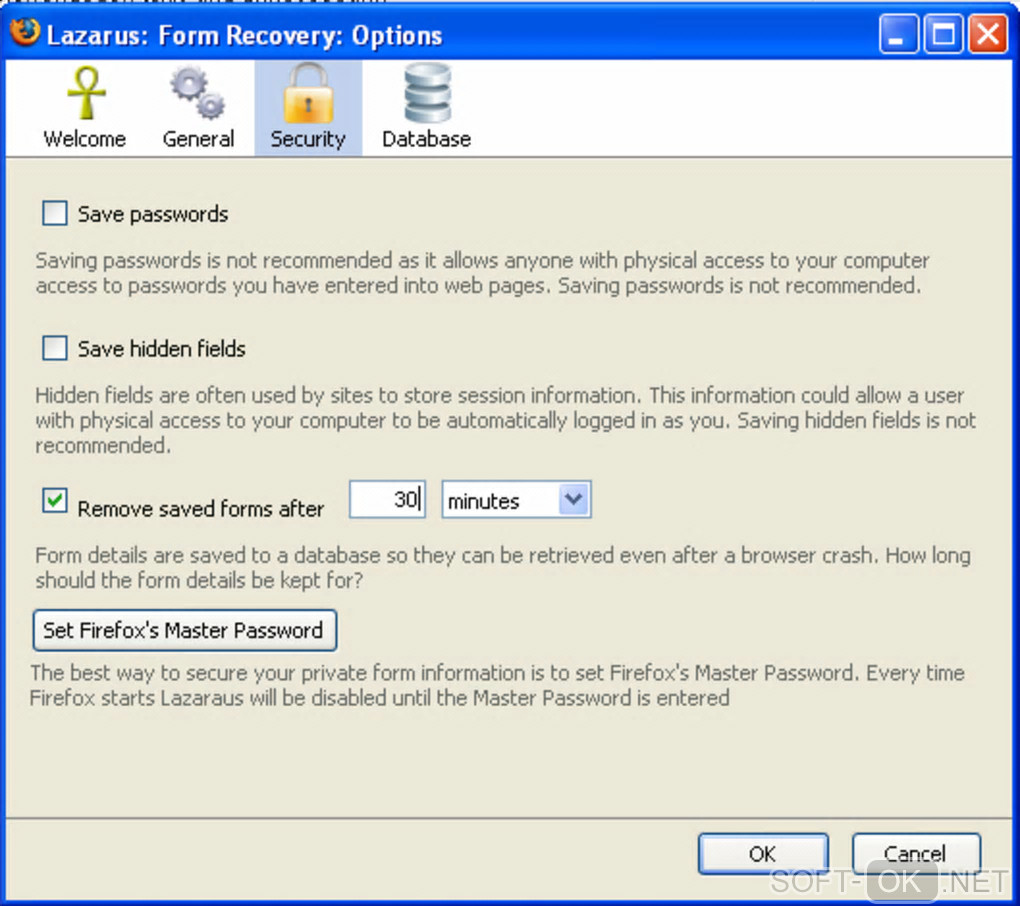Click Set Firefox's Master Password button
The image size is (1020, 906).
pyautogui.click(x=185, y=630)
